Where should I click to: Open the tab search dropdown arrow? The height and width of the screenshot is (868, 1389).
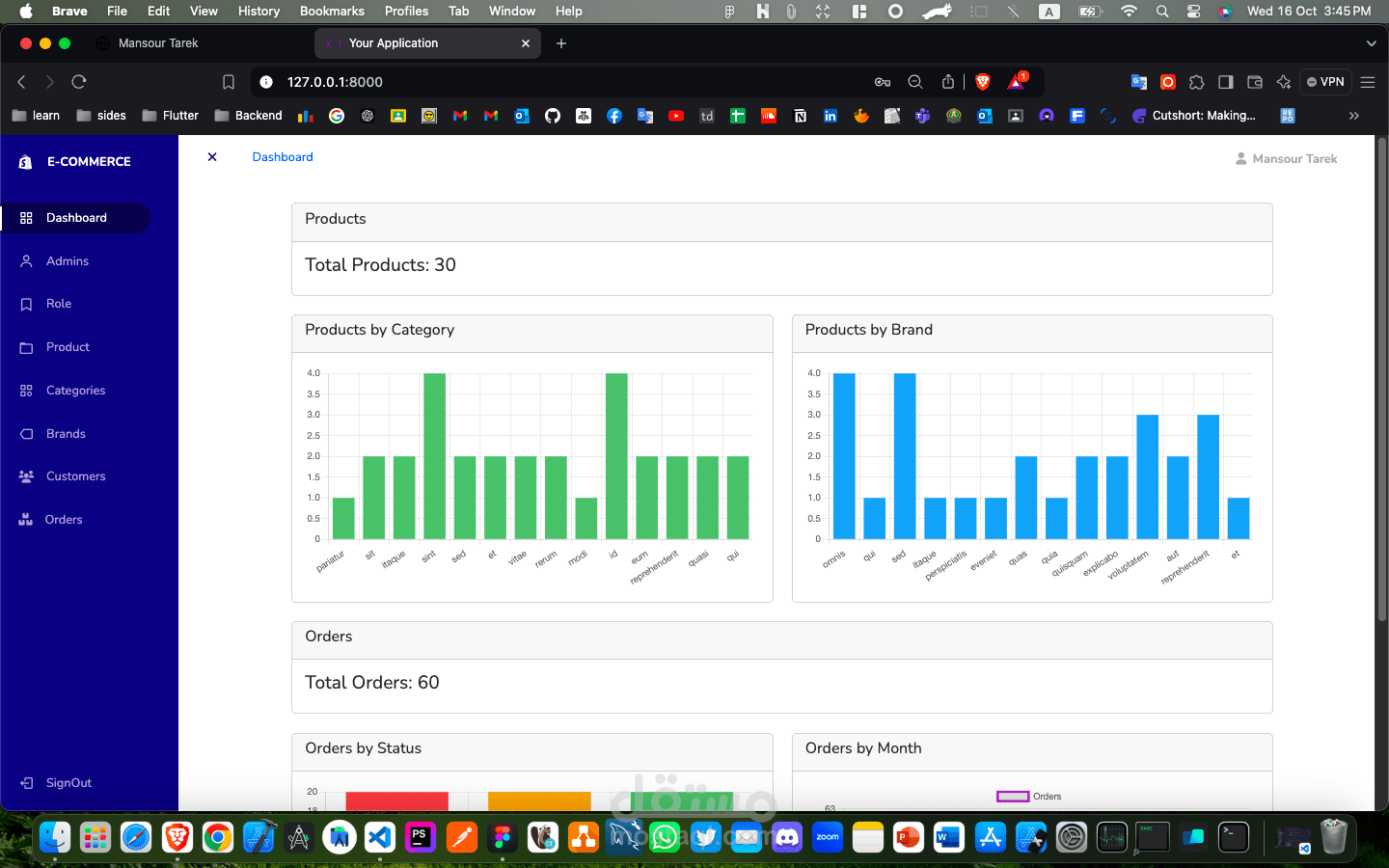[x=1371, y=42]
